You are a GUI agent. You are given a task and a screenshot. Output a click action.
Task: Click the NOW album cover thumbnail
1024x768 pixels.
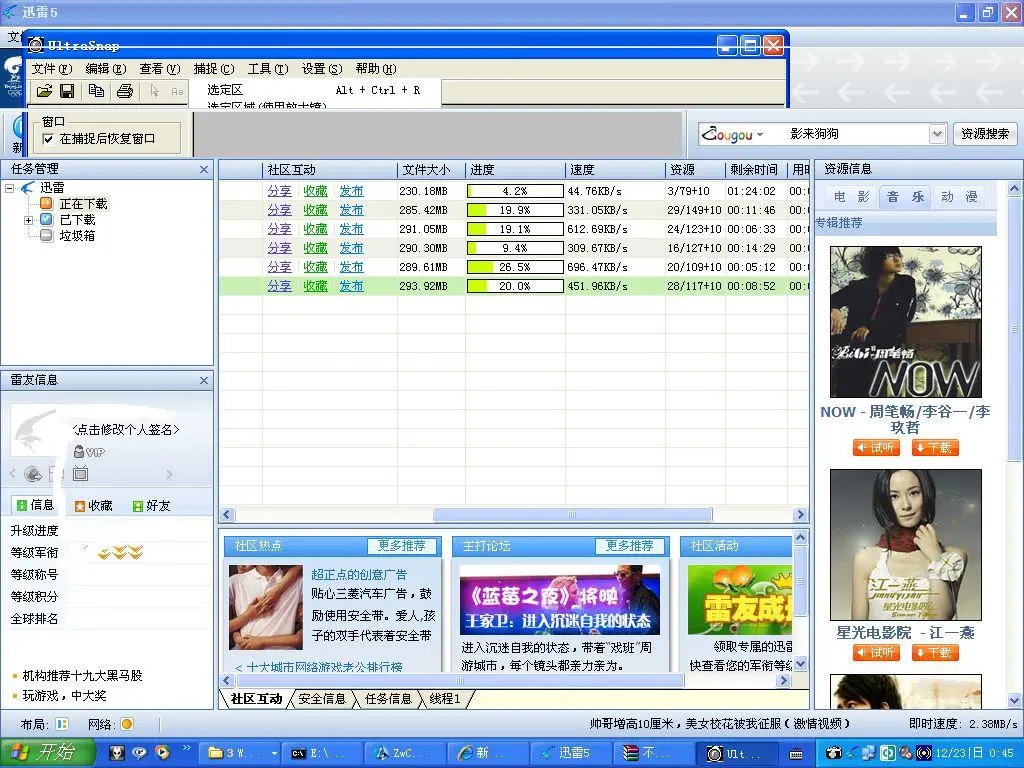[x=905, y=322]
